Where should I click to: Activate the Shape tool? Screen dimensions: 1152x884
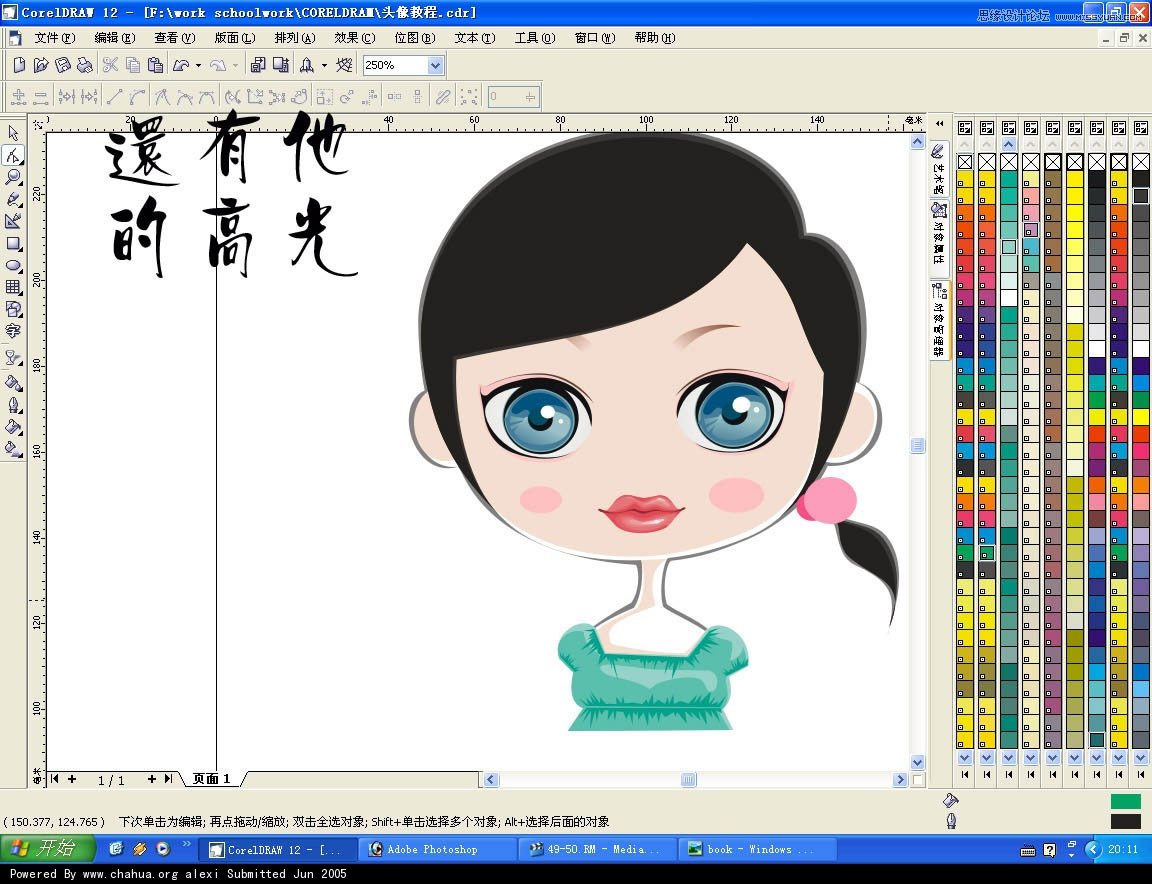(14, 158)
